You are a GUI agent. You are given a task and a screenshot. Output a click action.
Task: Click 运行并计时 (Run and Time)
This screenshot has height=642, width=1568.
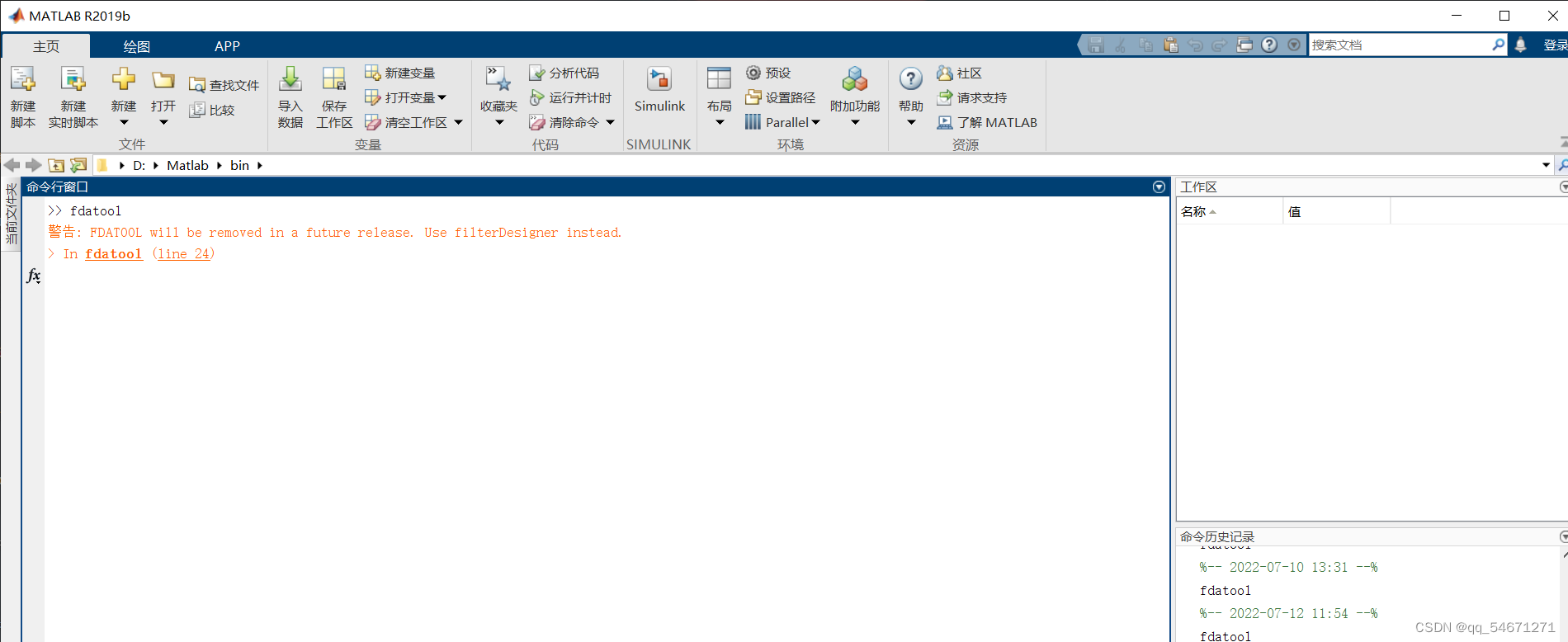[x=570, y=97]
